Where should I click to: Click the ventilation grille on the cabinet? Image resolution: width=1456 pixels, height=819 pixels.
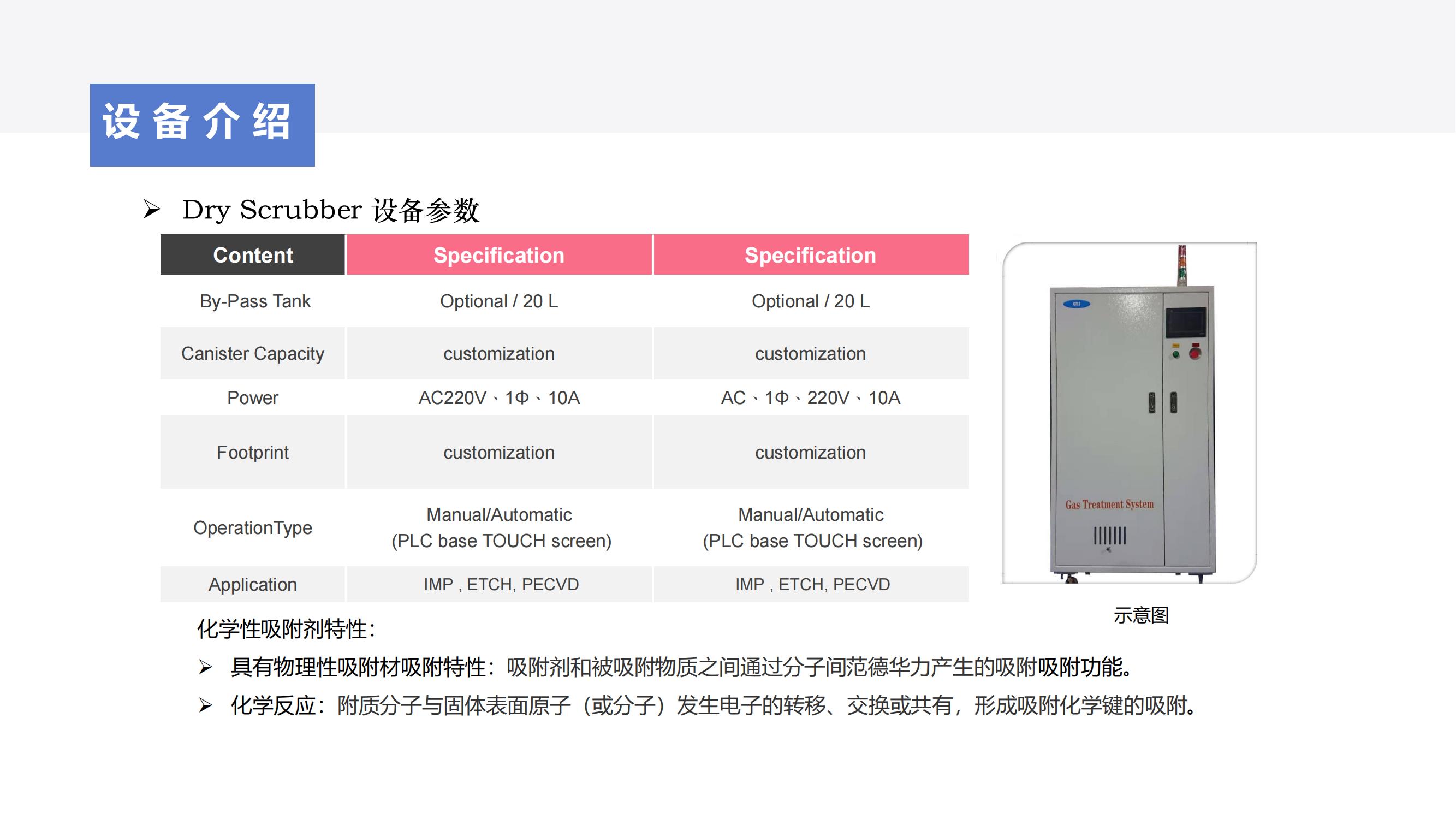1109,535
